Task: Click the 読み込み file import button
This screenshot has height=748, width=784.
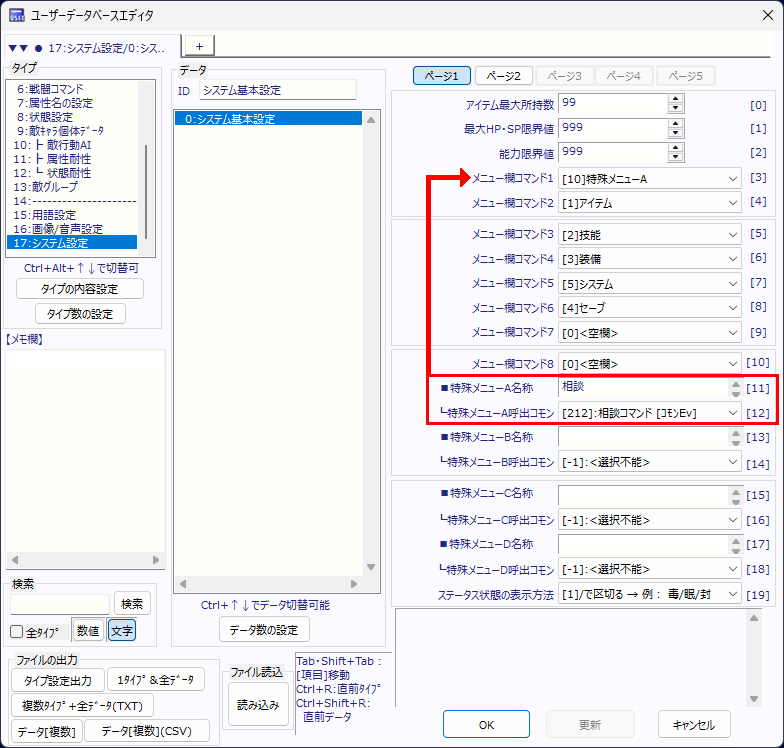Action: pos(258,704)
